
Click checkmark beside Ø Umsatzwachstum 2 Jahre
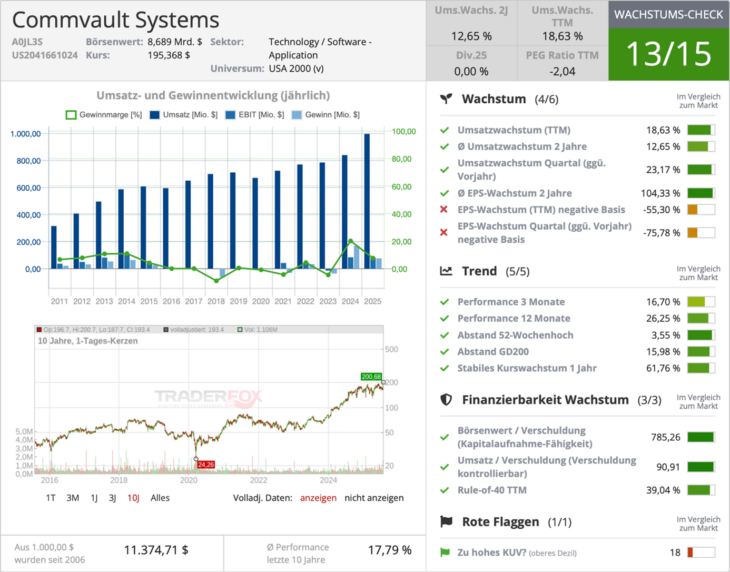tap(445, 147)
